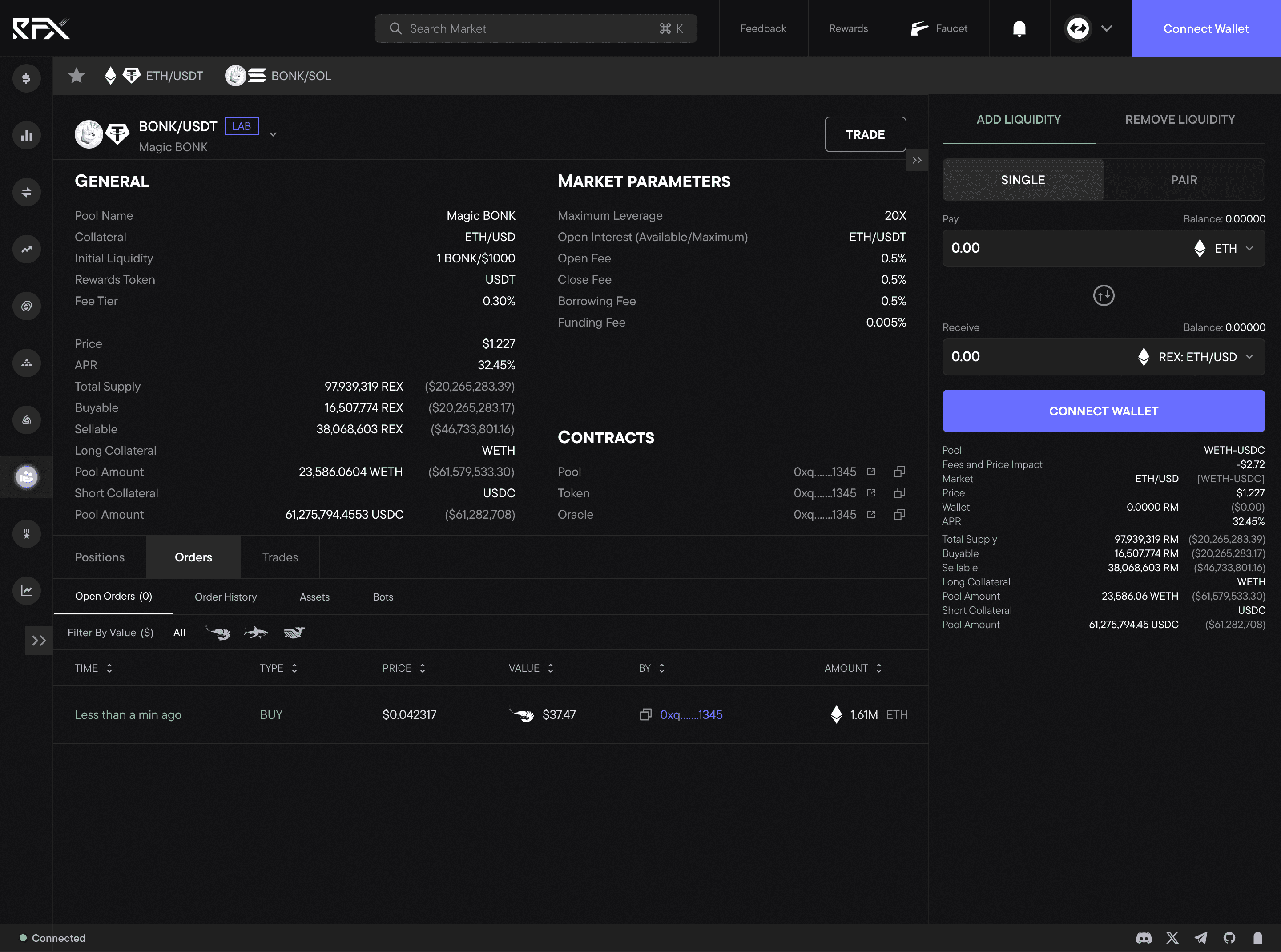The width and height of the screenshot is (1281, 952).
Task: Open the GitHub link in footer
Action: [x=1229, y=938]
